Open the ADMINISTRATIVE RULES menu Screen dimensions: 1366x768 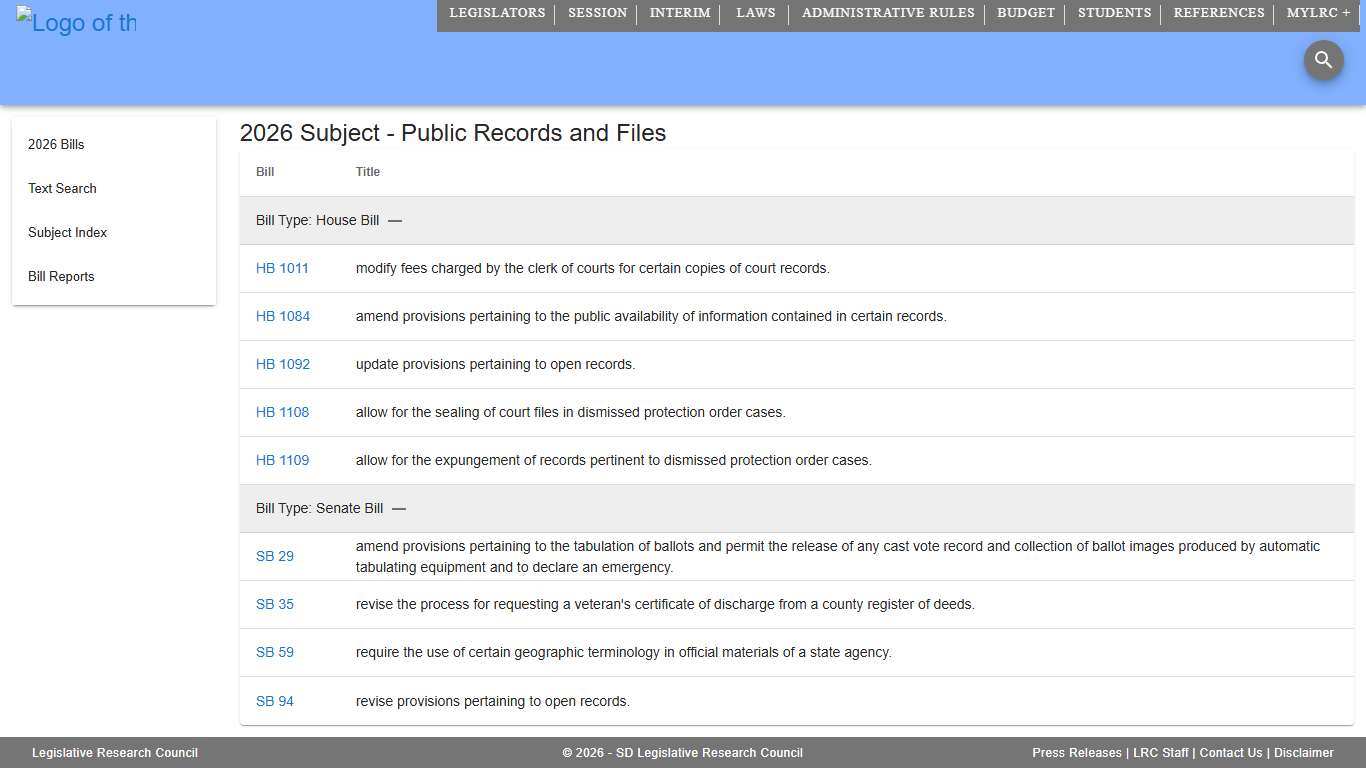coord(887,13)
